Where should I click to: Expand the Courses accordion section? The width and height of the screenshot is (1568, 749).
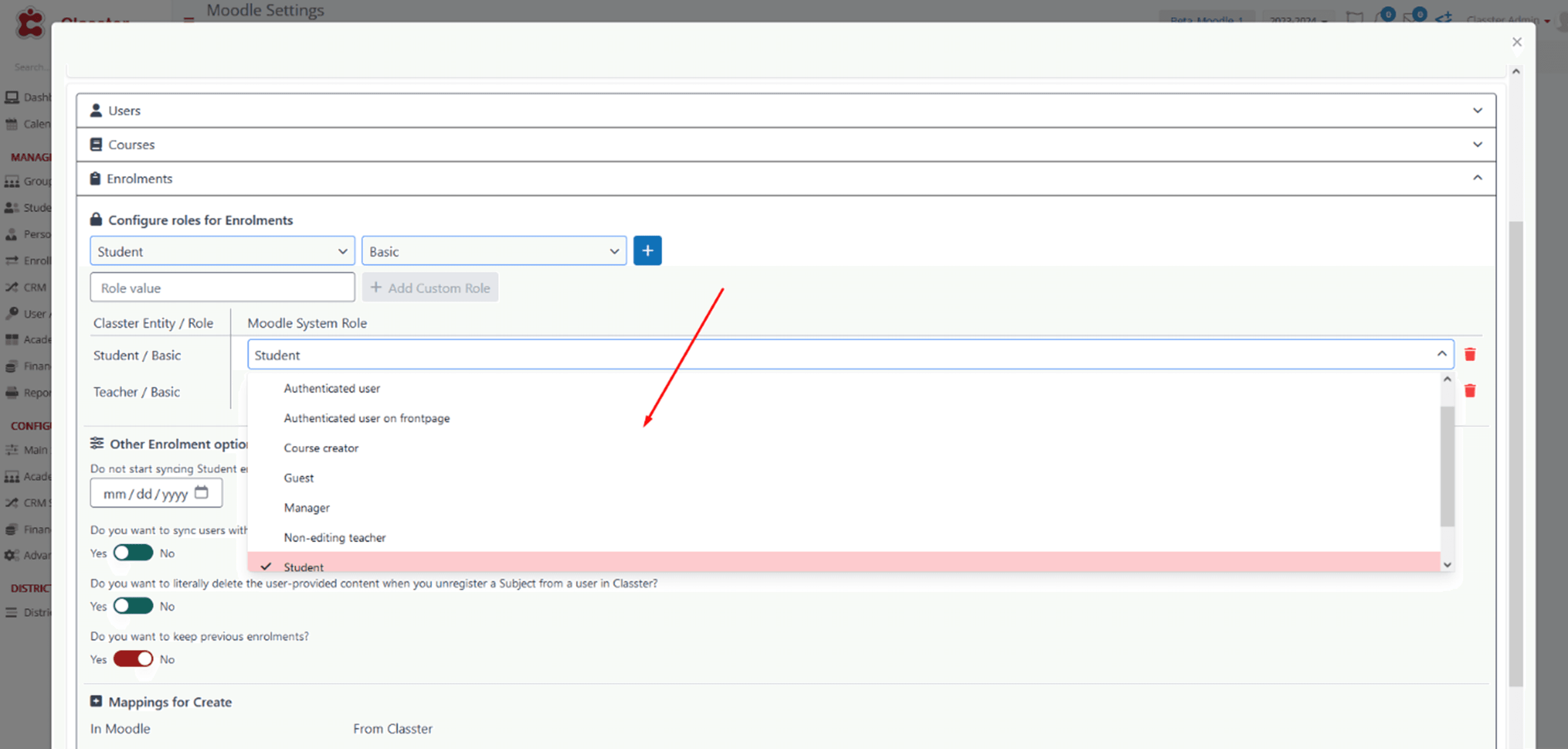(786, 145)
